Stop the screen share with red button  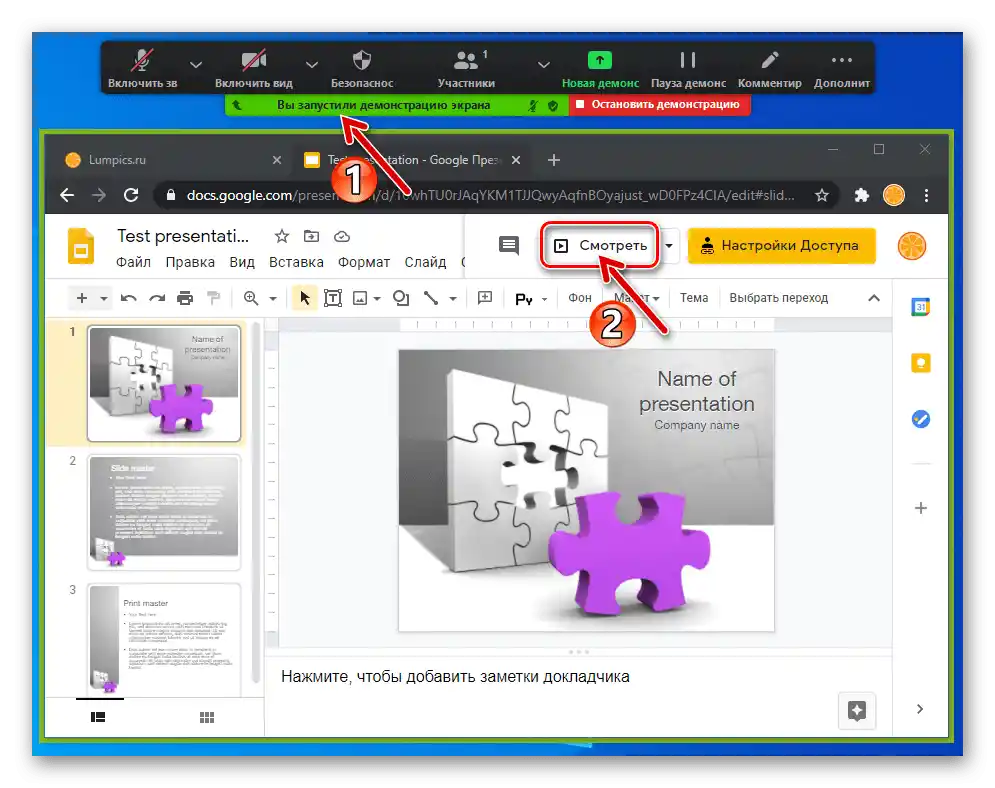[x=659, y=105]
